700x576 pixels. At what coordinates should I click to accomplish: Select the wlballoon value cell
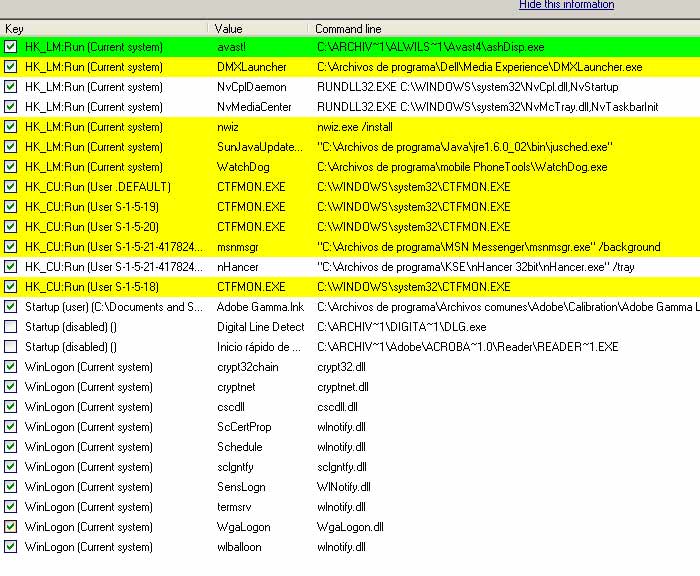pos(239,547)
